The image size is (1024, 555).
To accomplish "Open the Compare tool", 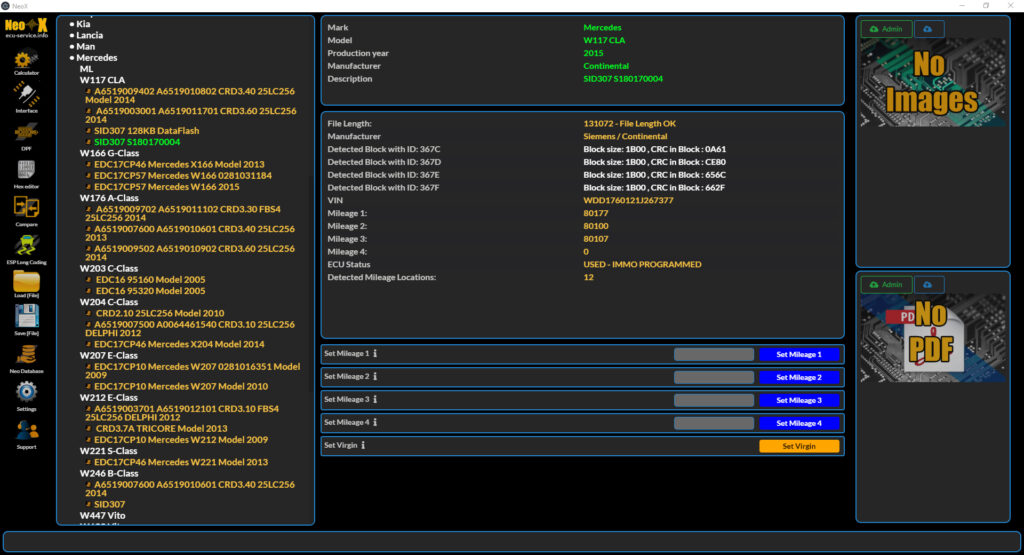I will tap(26, 208).
